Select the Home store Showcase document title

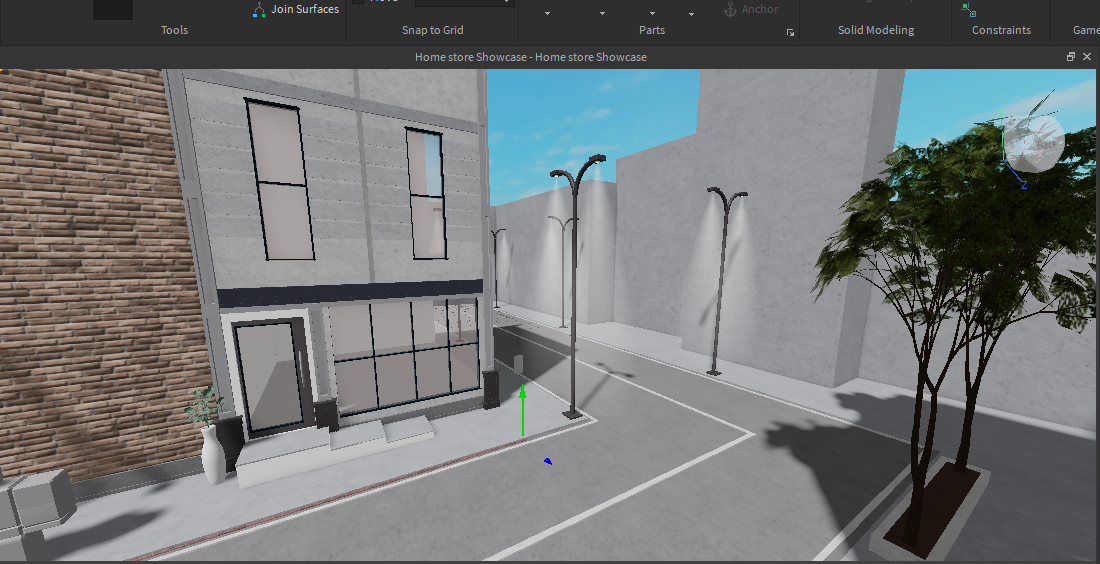click(530, 57)
